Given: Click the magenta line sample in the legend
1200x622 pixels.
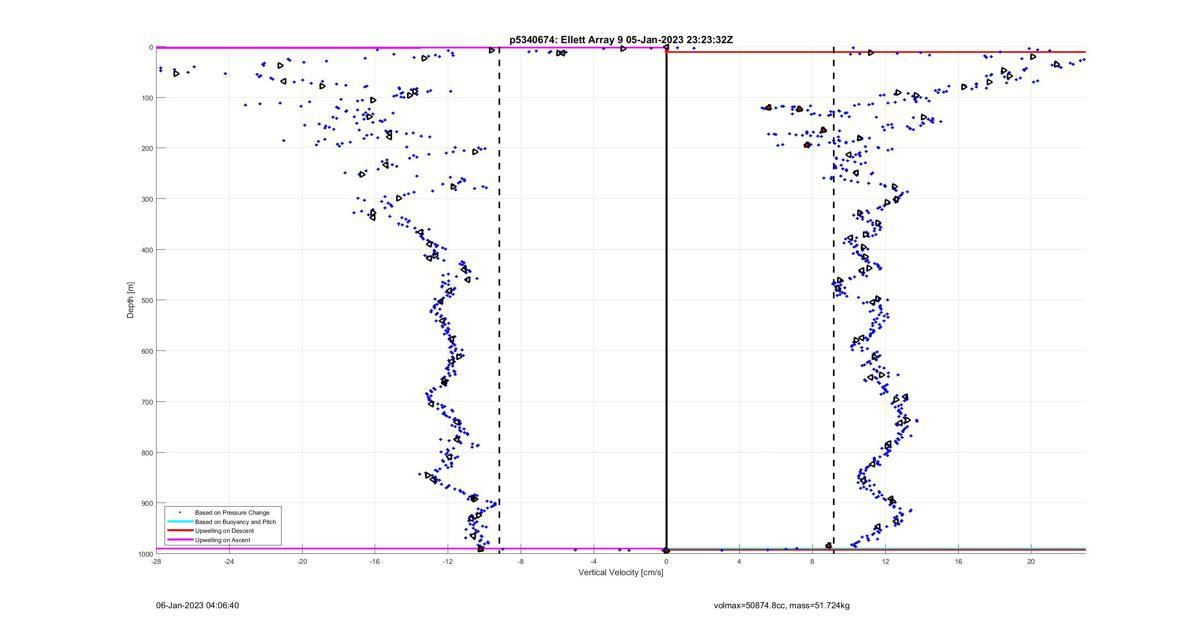Looking at the screenshot, I should coord(179,540).
